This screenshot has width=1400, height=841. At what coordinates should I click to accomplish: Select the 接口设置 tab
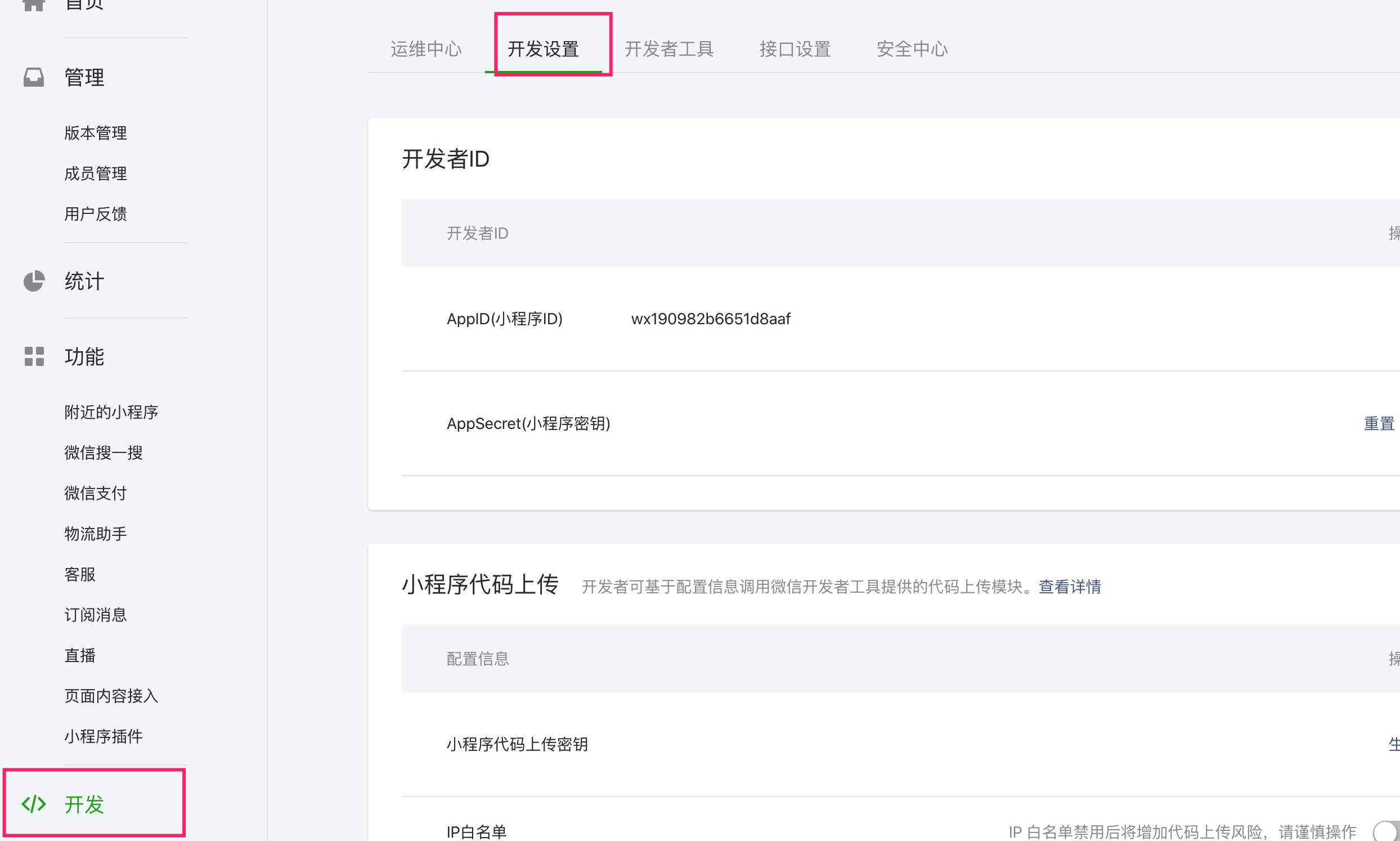pos(795,50)
